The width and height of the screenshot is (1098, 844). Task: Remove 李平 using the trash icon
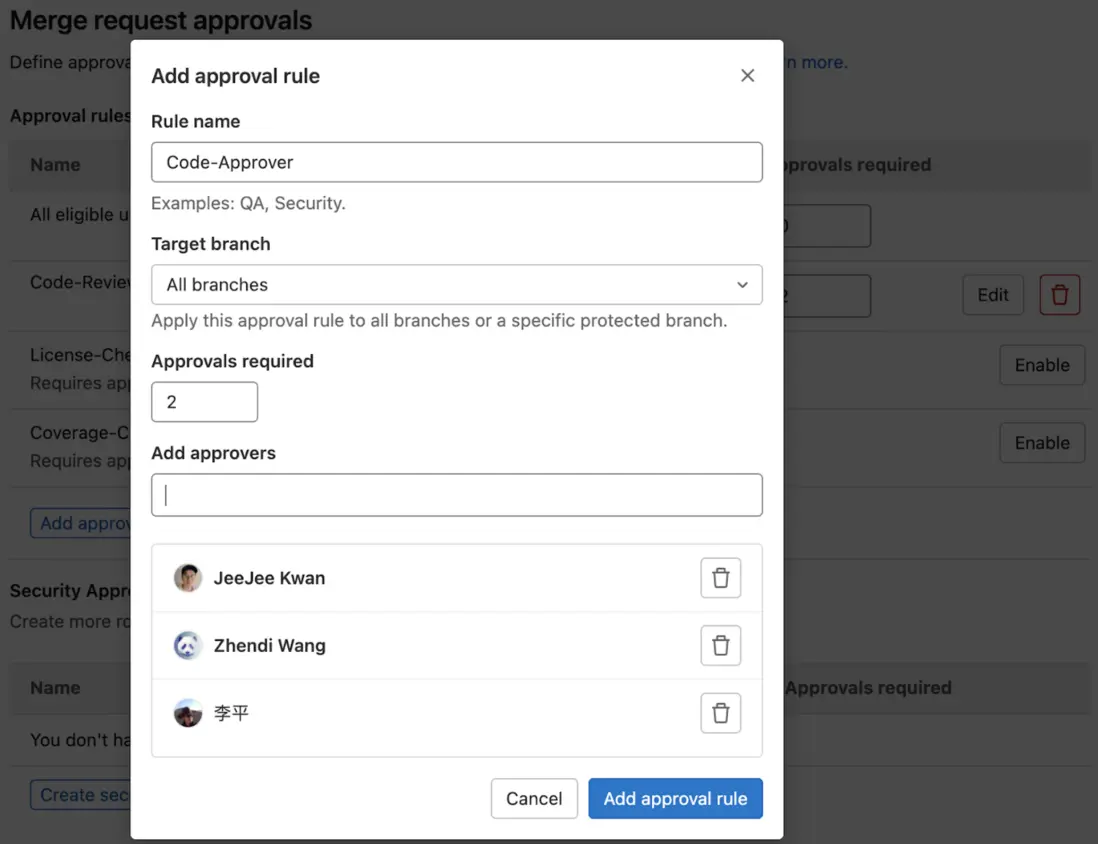click(720, 713)
